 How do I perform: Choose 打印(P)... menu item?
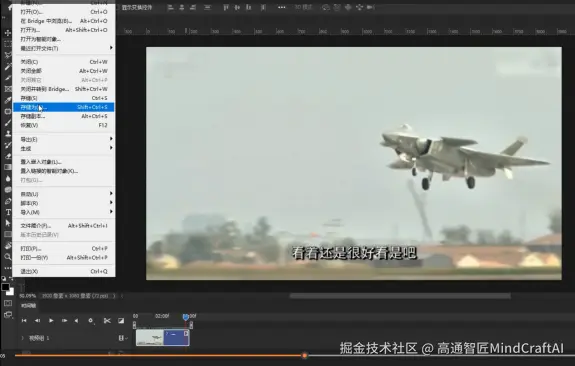(64, 249)
